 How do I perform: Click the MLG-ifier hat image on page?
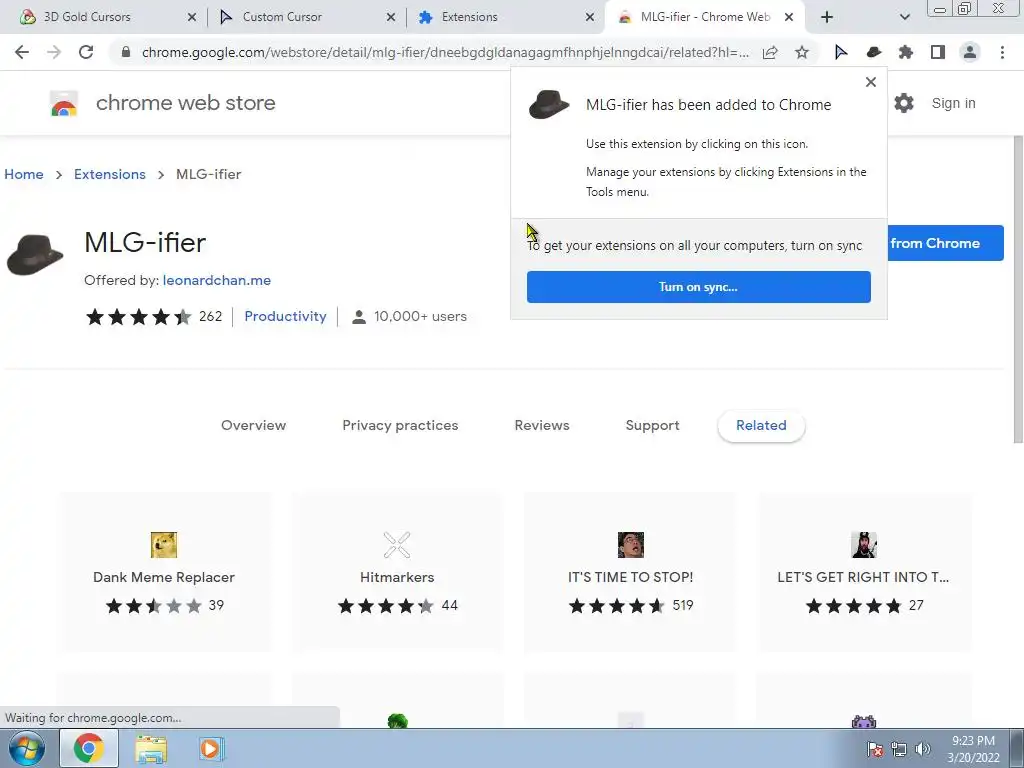click(35, 255)
